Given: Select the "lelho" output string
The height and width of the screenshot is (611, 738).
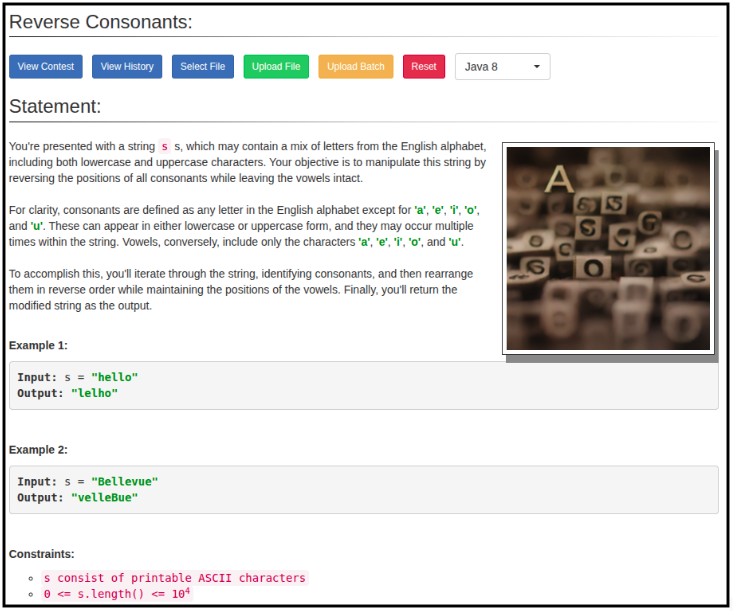Looking at the screenshot, I should click(x=94, y=393).
